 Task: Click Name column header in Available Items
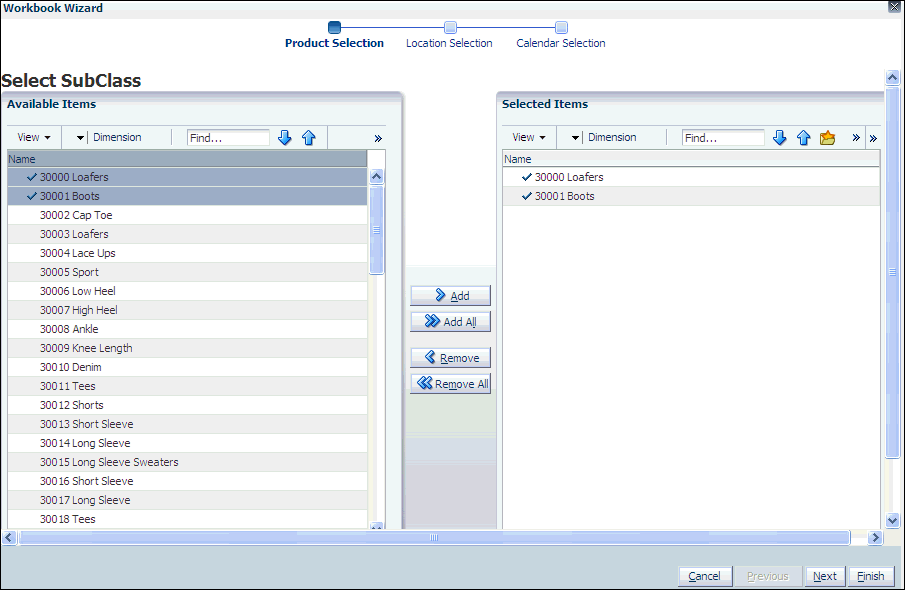click(x=187, y=159)
